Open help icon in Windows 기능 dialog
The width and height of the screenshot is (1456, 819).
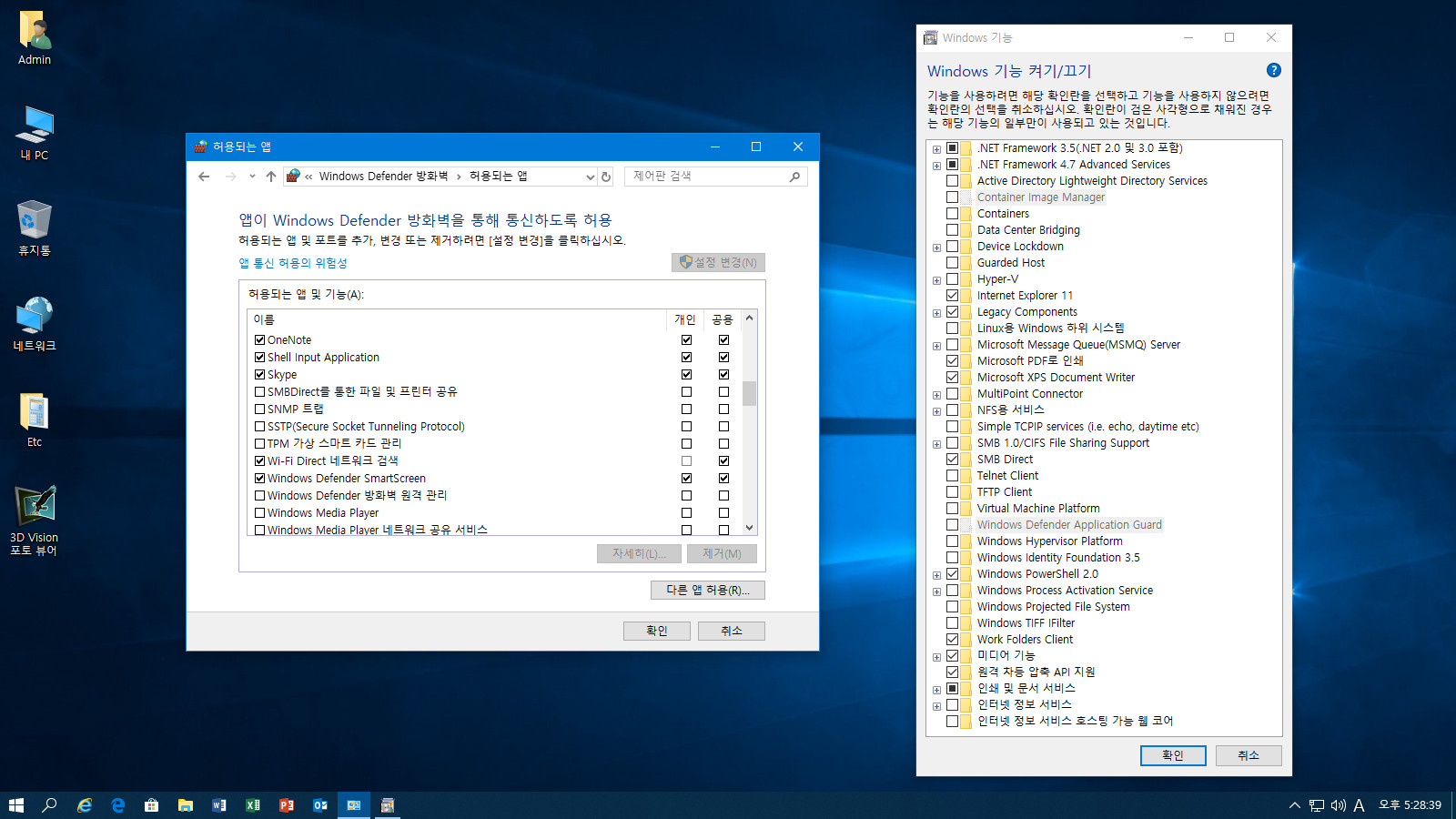(x=1274, y=70)
